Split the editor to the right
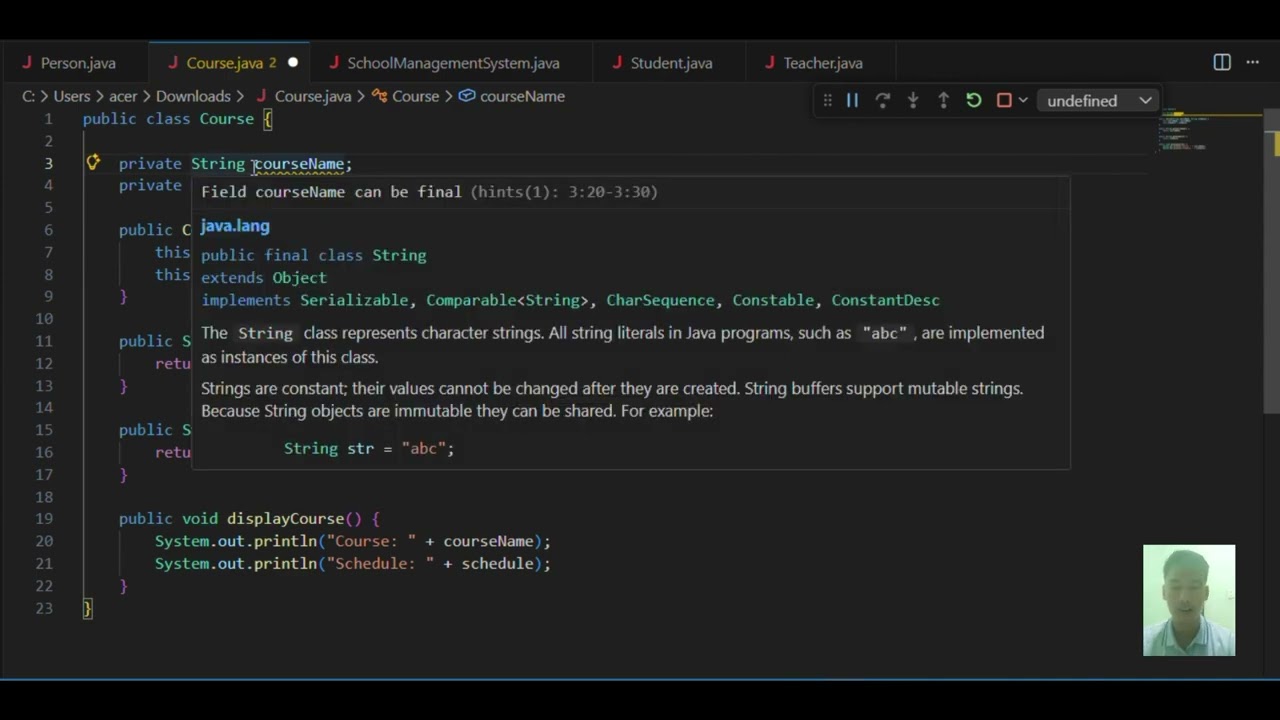This screenshot has width=1280, height=720. pos(1222,62)
